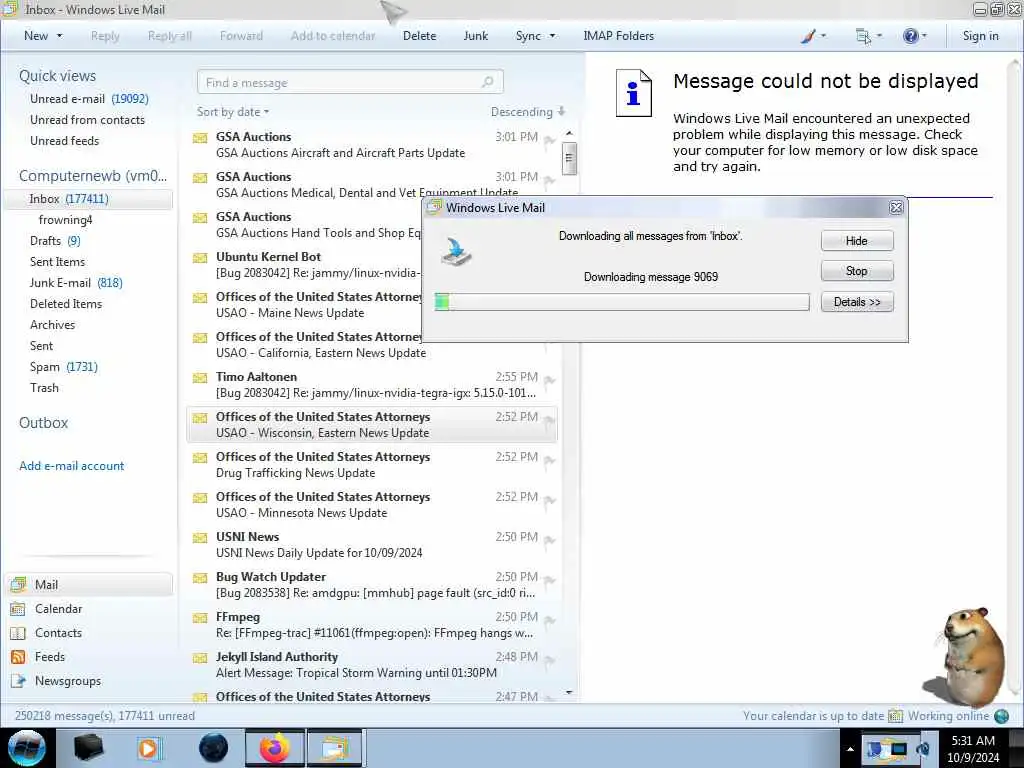The image size is (1024, 768).
Task: Click the download progress bar
Action: (622, 301)
